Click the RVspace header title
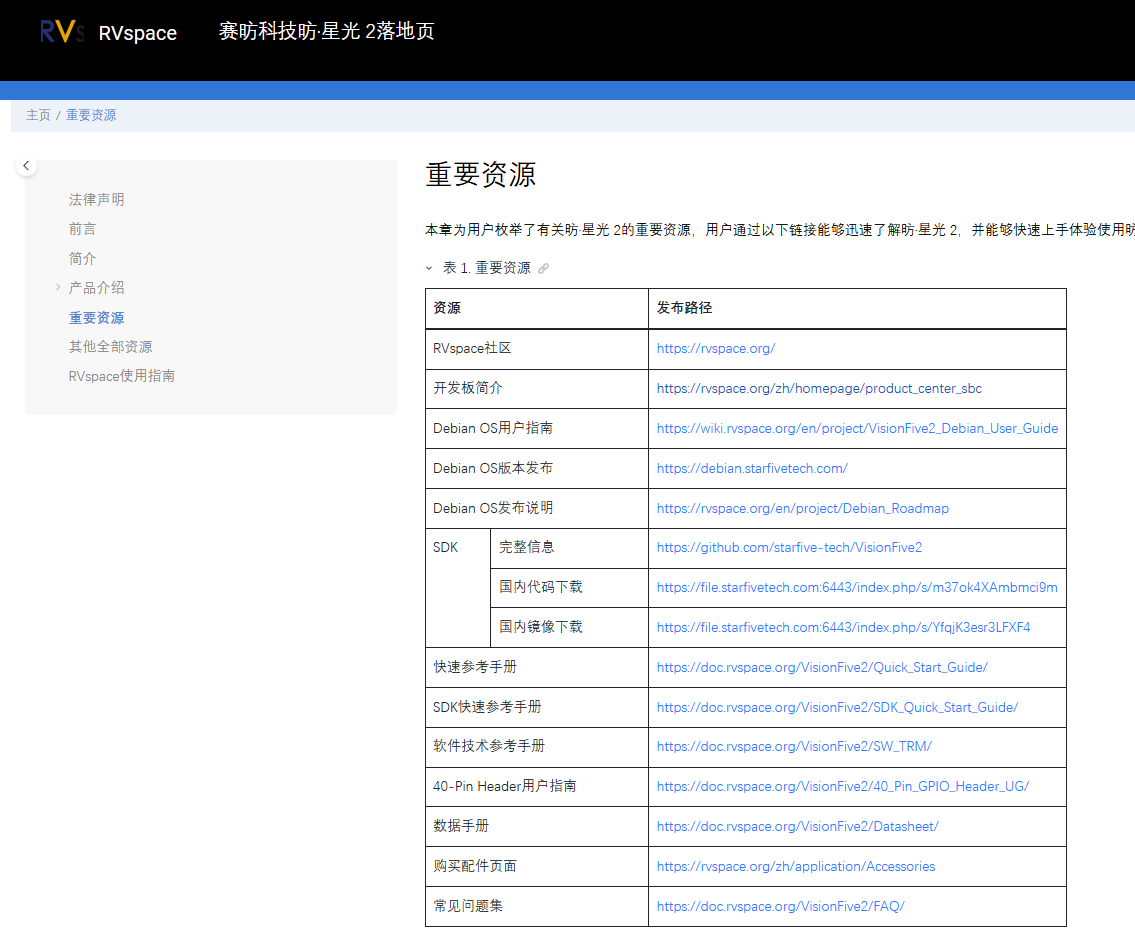The image size is (1135, 950). point(138,33)
